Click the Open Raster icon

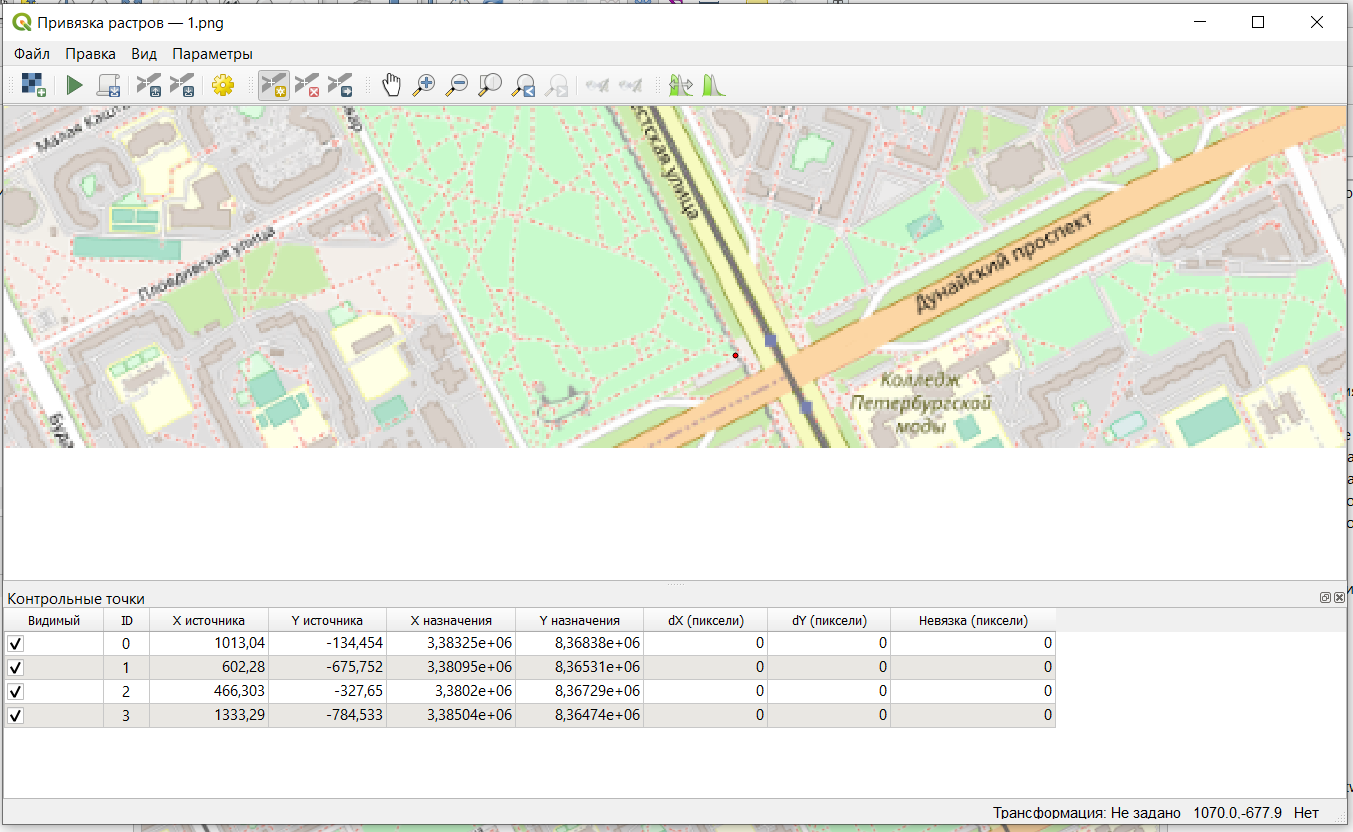click(34, 85)
